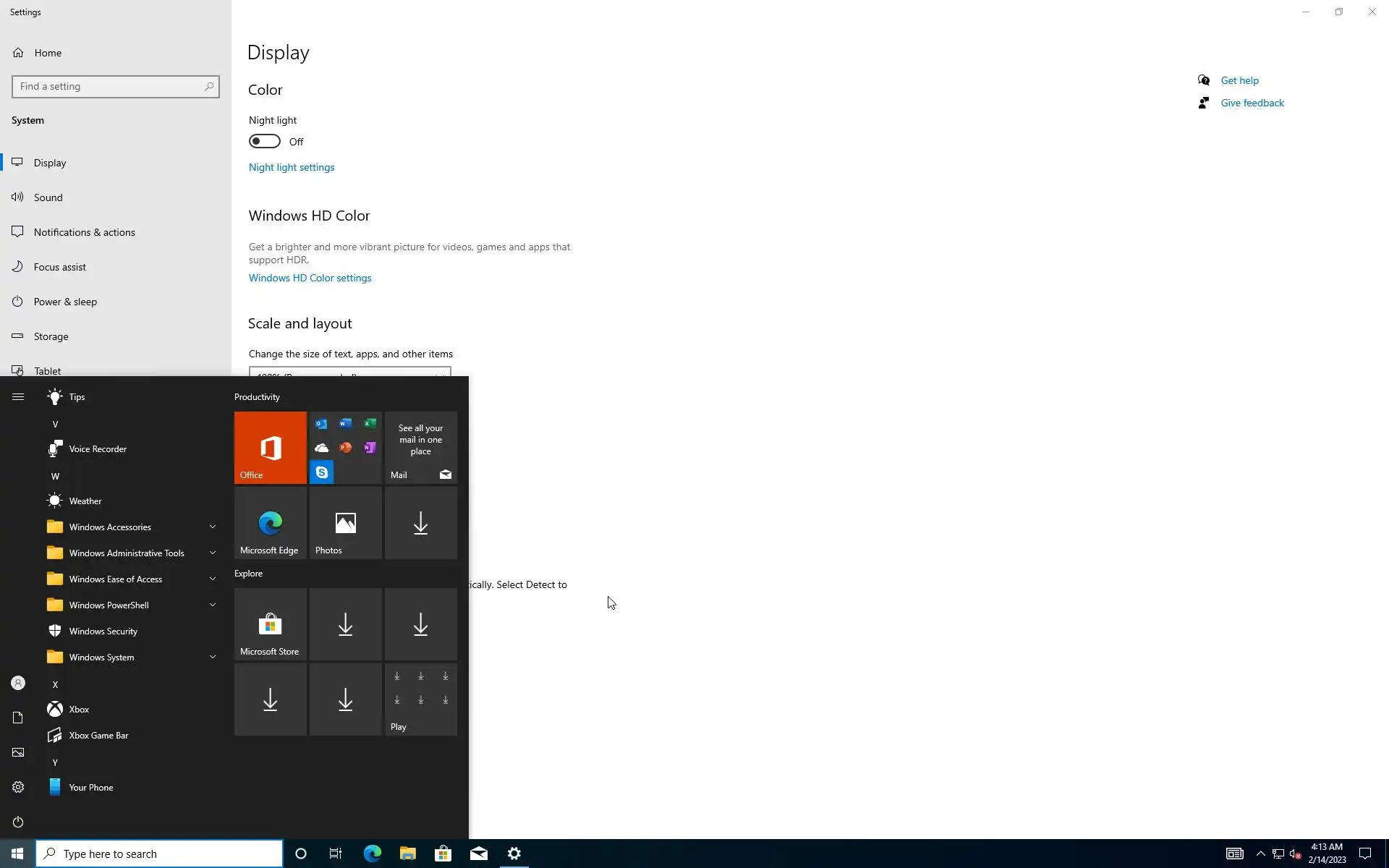
Task: Open the Night light settings link
Action: point(292,167)
